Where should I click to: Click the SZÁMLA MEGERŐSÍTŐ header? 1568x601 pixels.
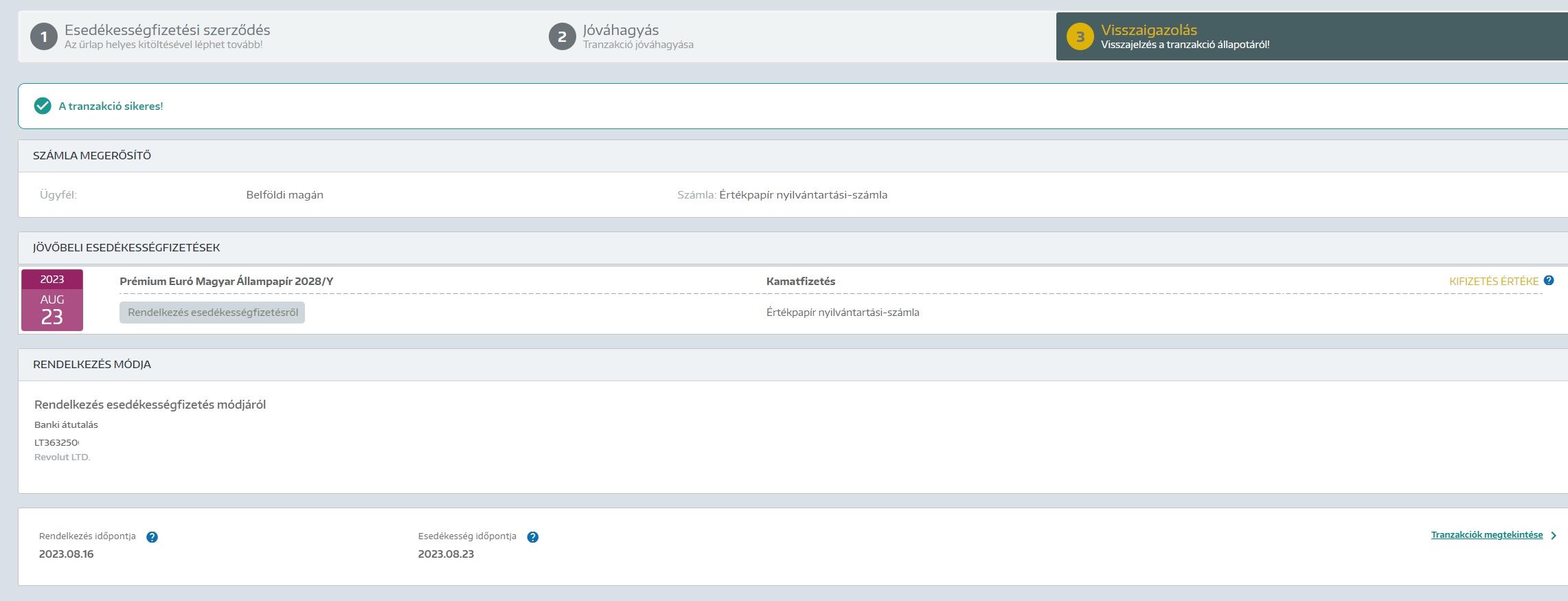point(92,156)
